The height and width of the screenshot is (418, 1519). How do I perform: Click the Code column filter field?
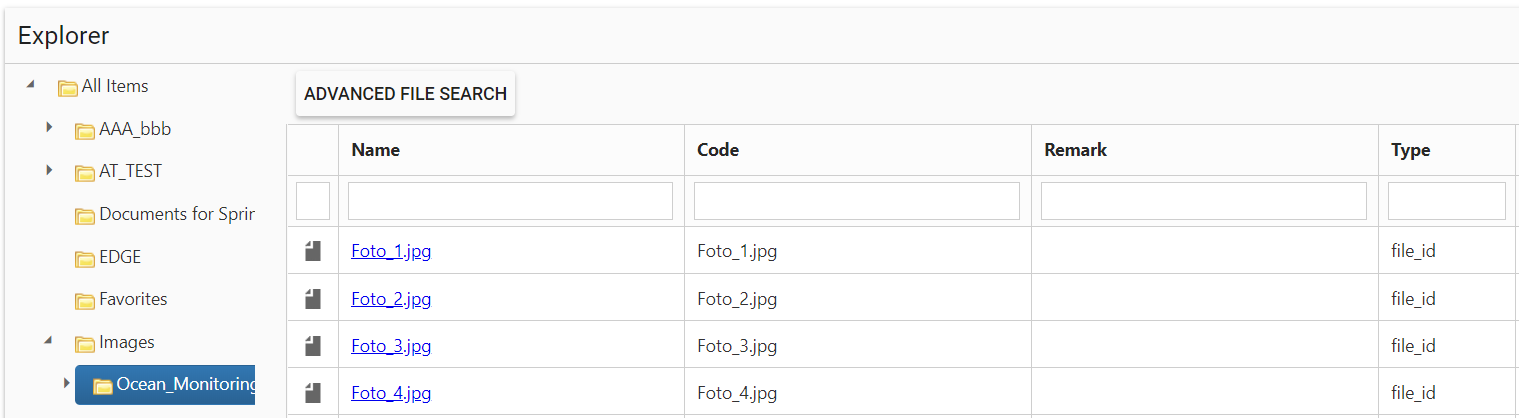click(856, 201)
